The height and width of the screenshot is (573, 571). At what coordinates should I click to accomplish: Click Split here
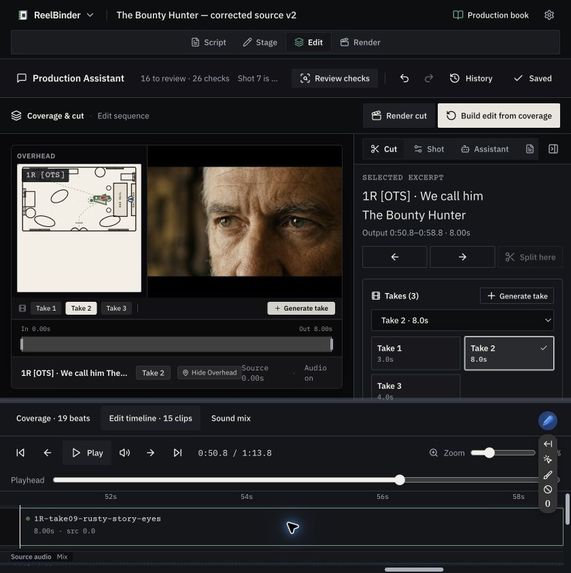coord(530,257)
